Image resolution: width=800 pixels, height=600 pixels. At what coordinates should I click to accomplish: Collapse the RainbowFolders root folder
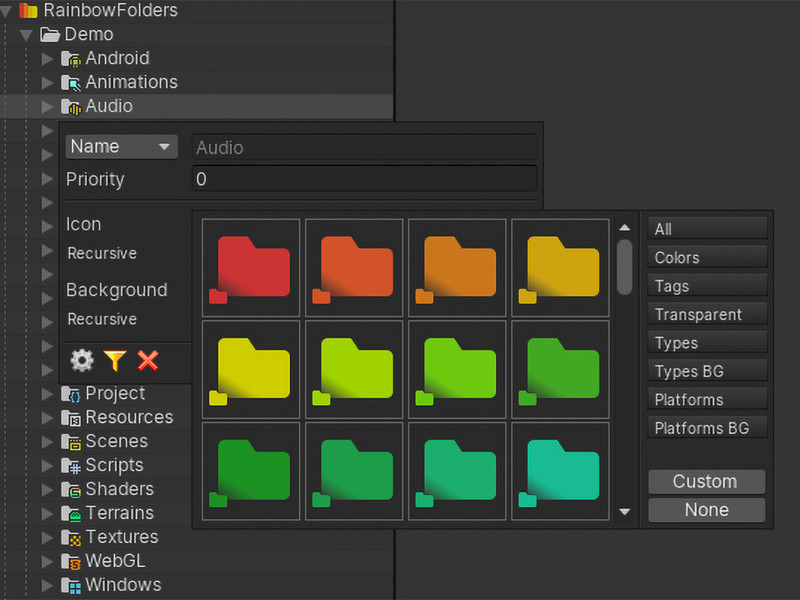click(x=6, y=11)
